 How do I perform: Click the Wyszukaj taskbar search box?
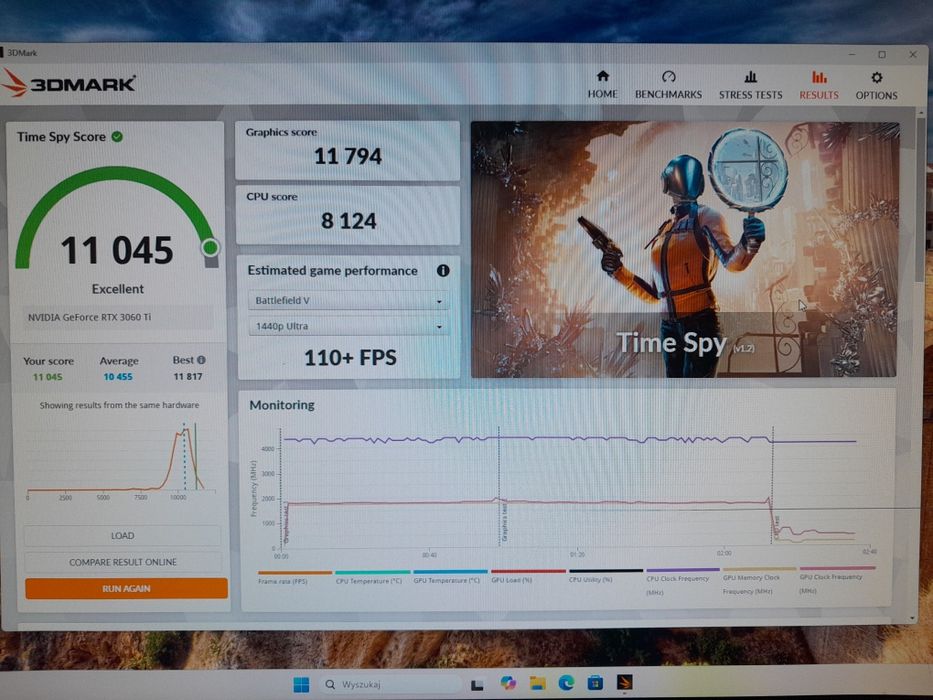coord(392,684)
